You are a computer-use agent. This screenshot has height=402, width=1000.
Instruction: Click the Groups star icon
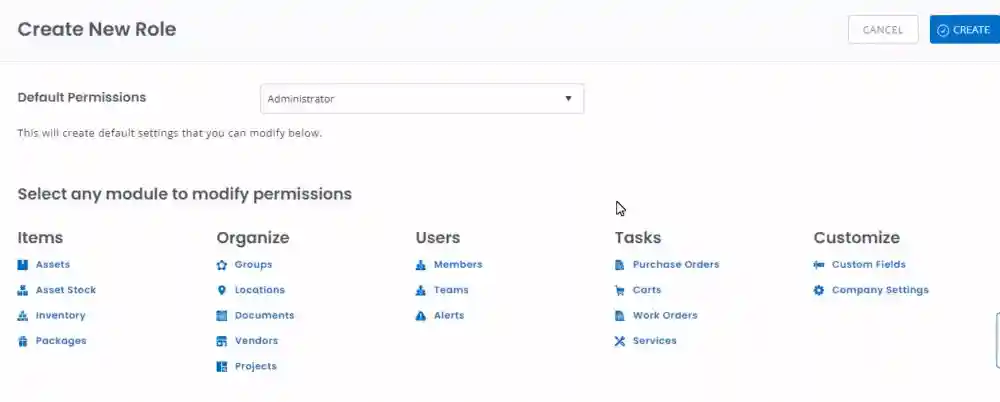coord(221,265)
